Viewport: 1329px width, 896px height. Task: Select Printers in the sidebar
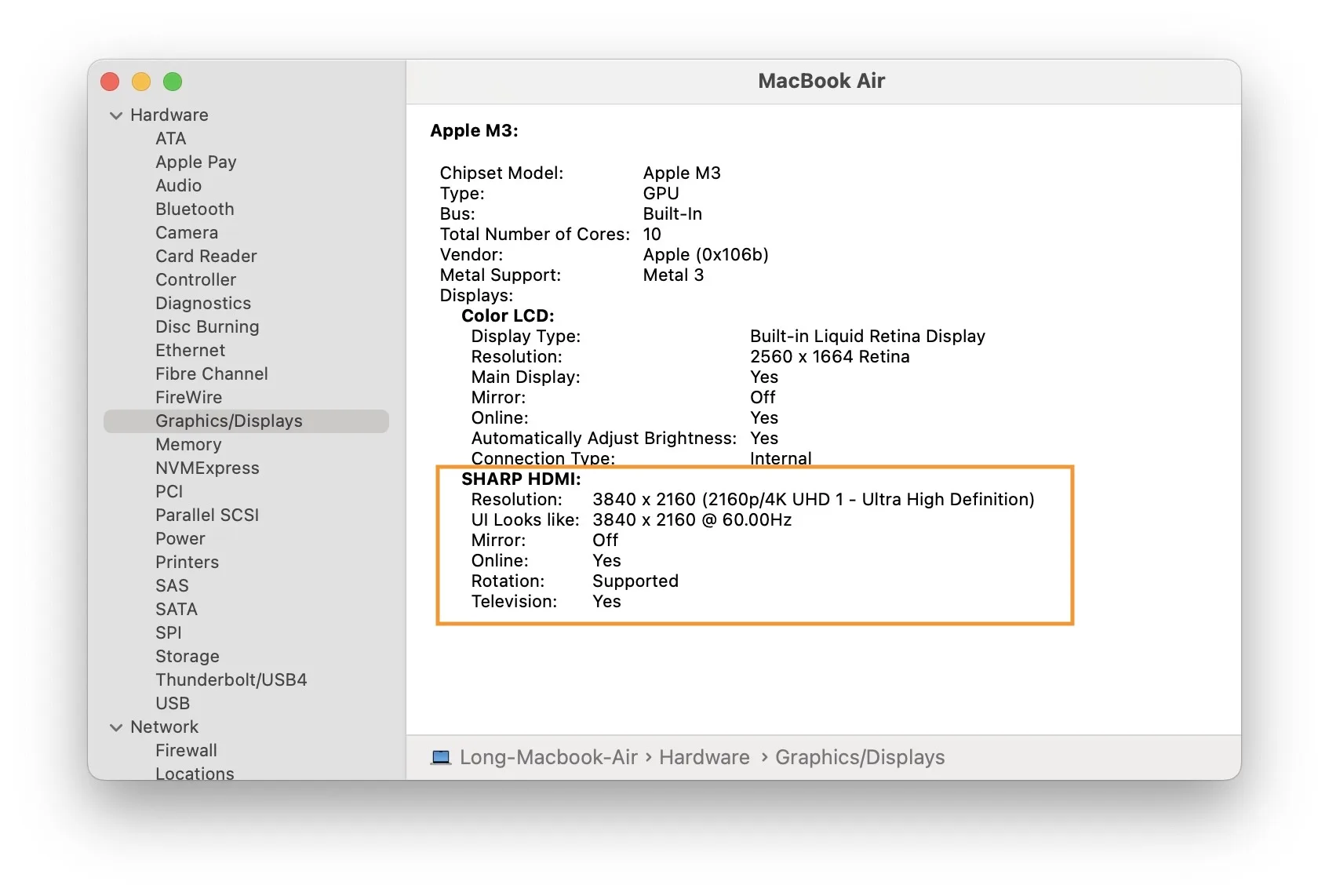pyautogui.click(x=187, y=563)
